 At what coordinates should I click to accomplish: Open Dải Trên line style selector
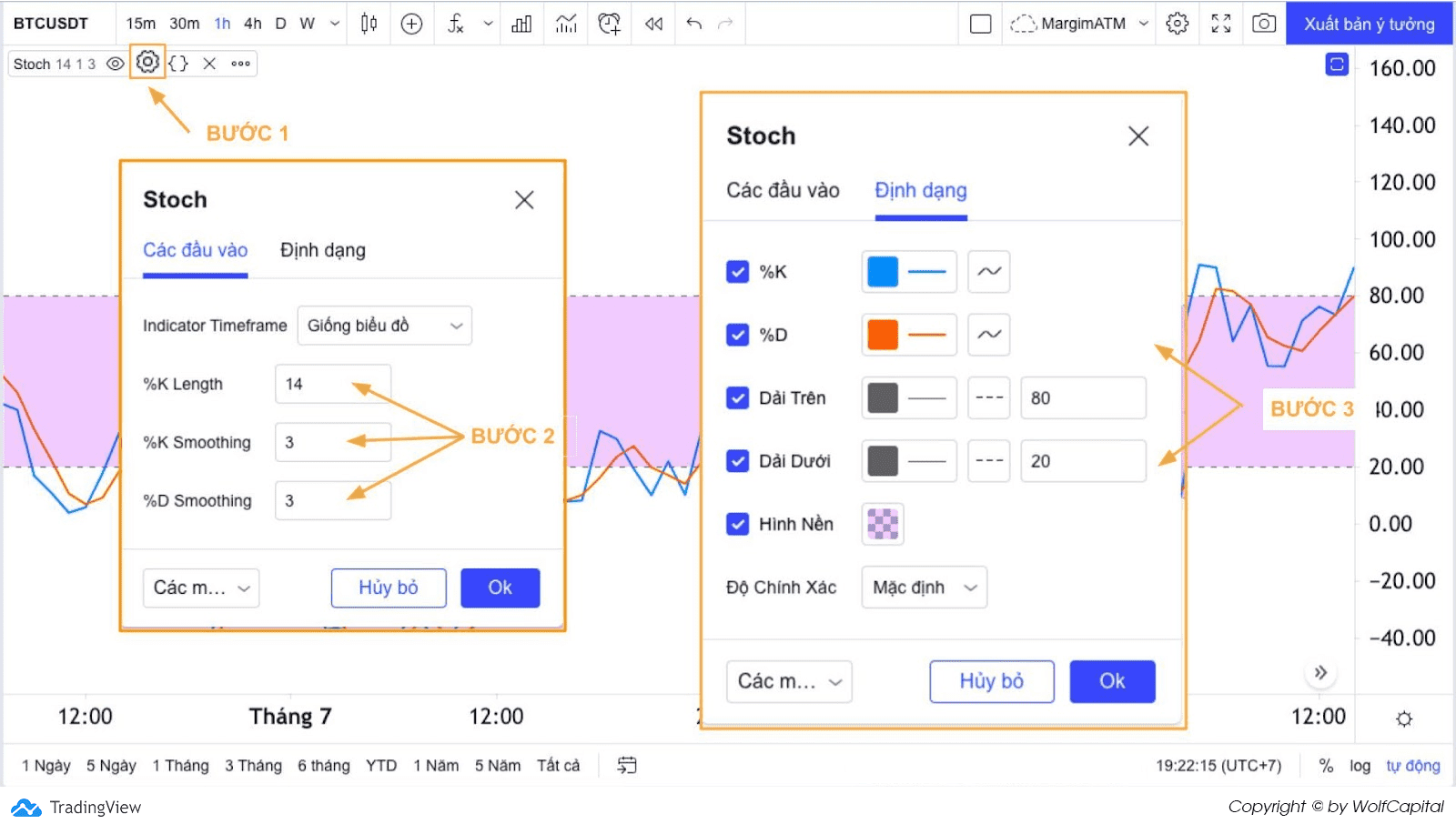point(989,397)
